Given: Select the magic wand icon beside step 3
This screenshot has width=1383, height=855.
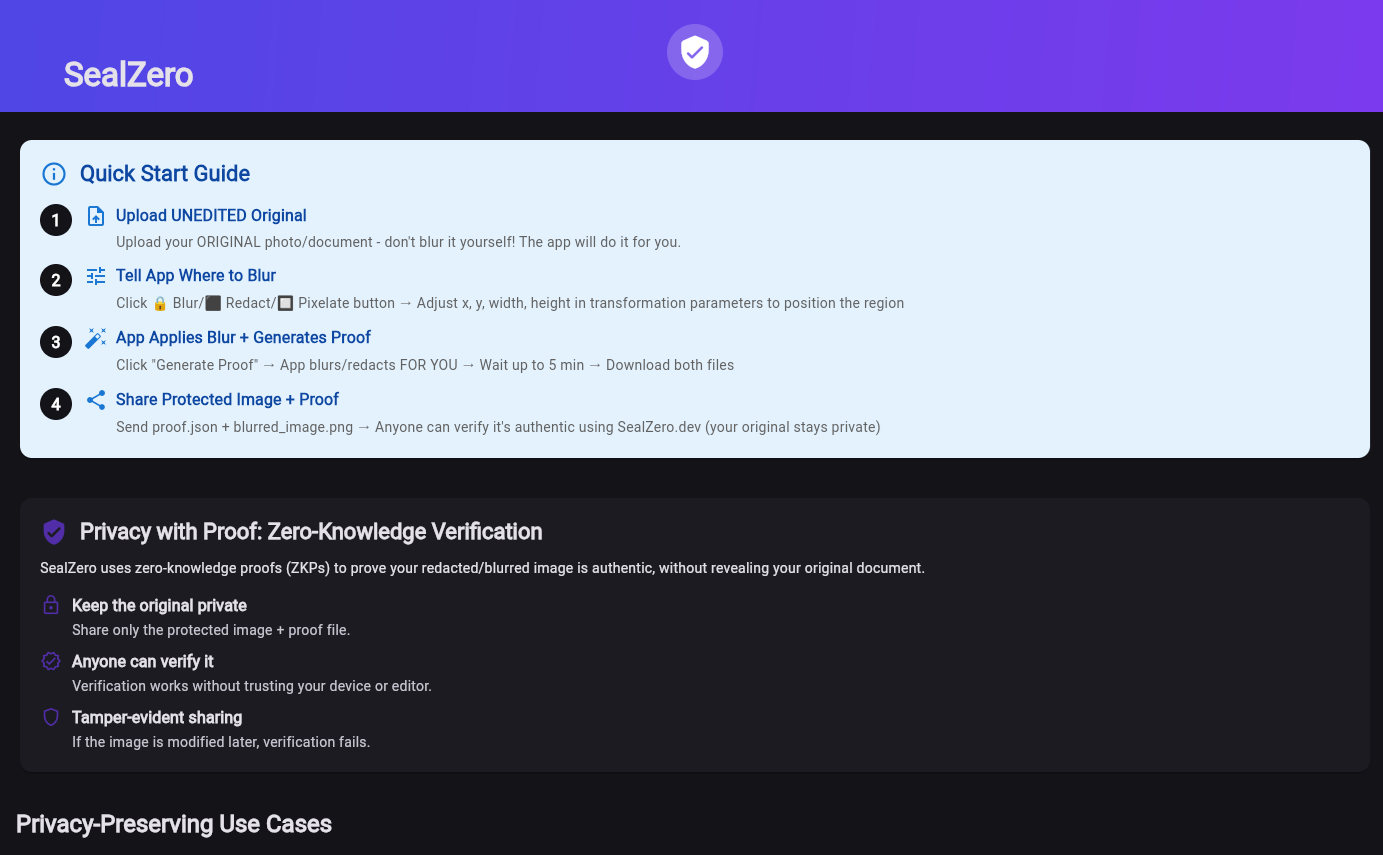Looking at the screenshot, I should [x=96, y=337].
